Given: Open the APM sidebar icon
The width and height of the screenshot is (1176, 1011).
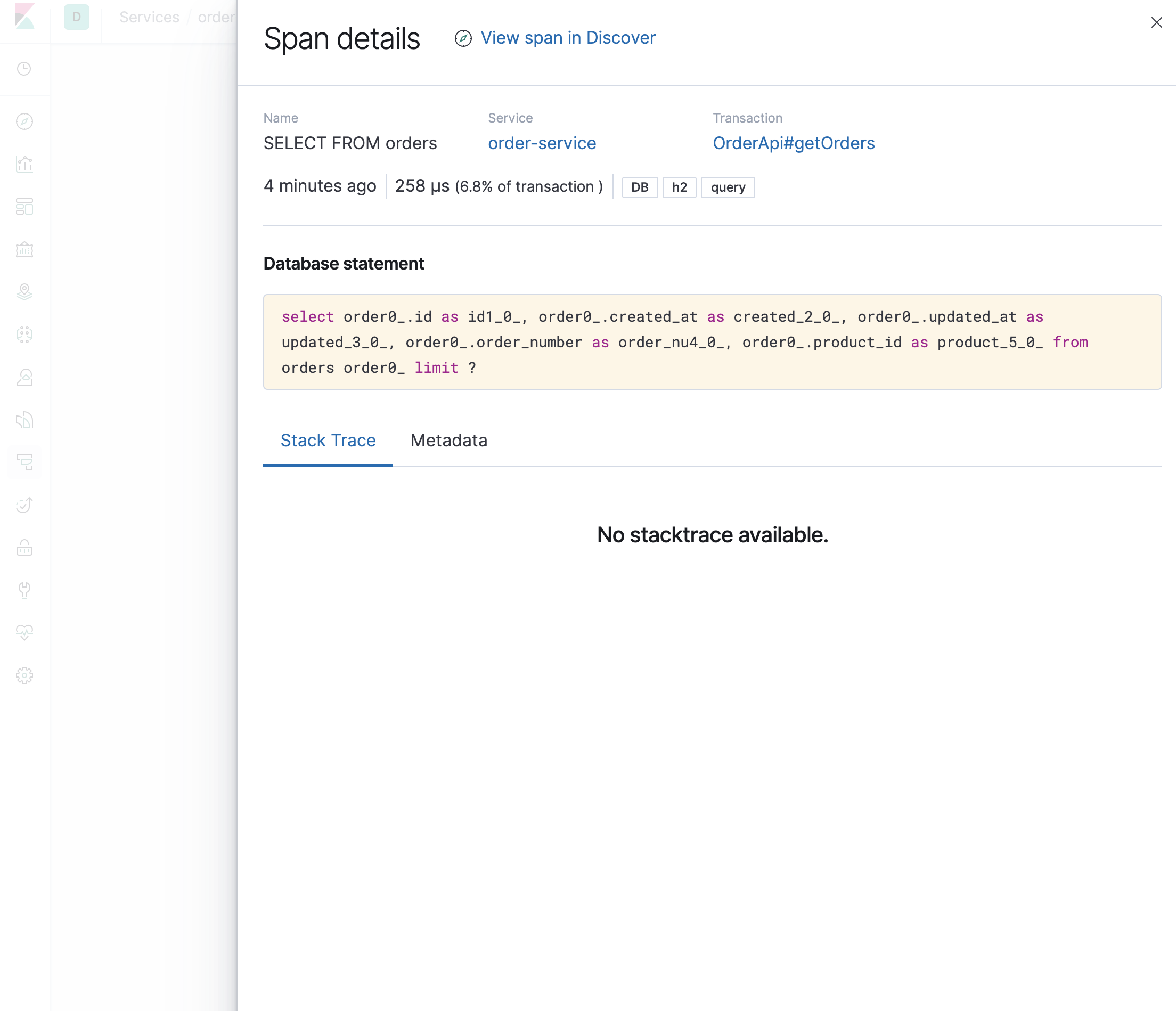Looking at the screenshot, I should (24, 462).
